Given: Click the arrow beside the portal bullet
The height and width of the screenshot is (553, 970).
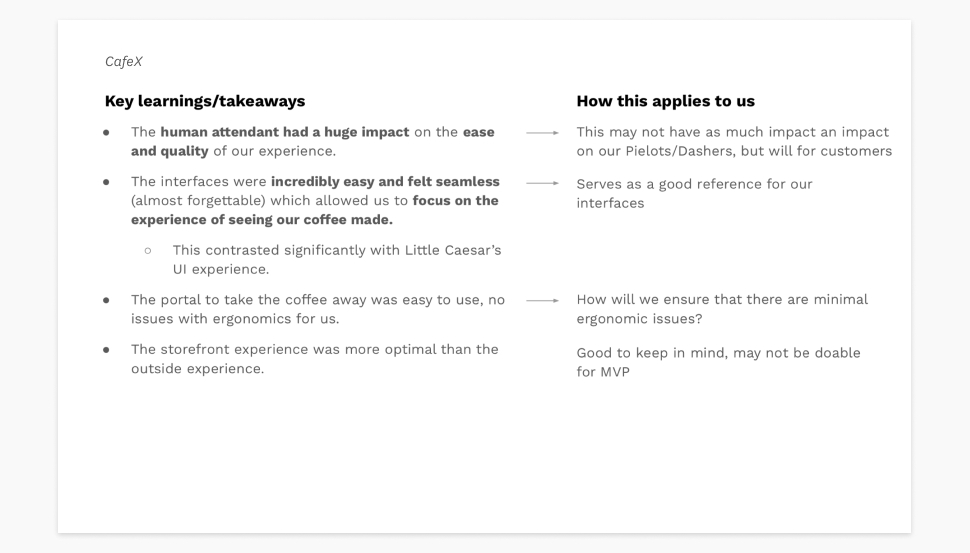Looking at the screenshot, I should click(542, 299).
